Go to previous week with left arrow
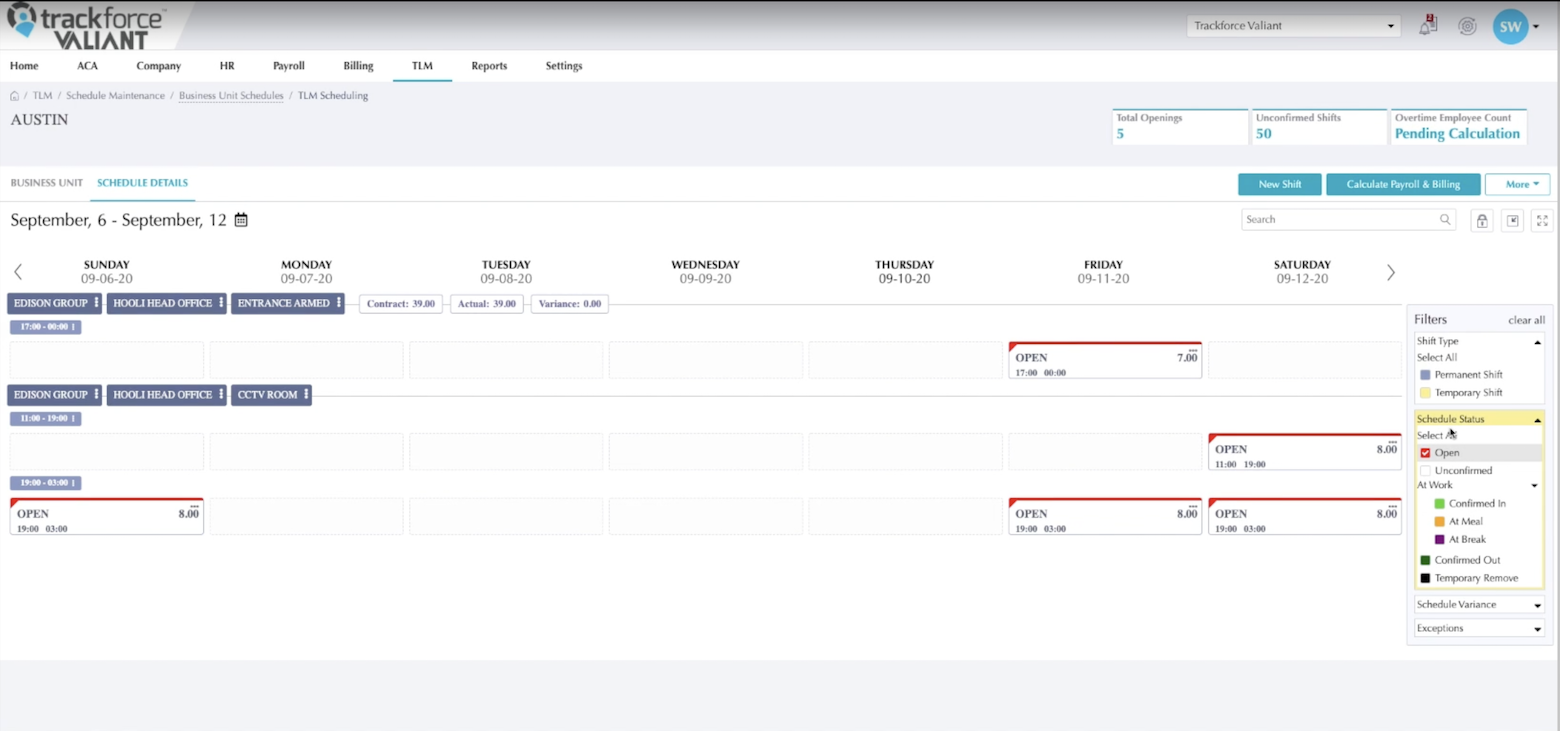 coord(18,272)
